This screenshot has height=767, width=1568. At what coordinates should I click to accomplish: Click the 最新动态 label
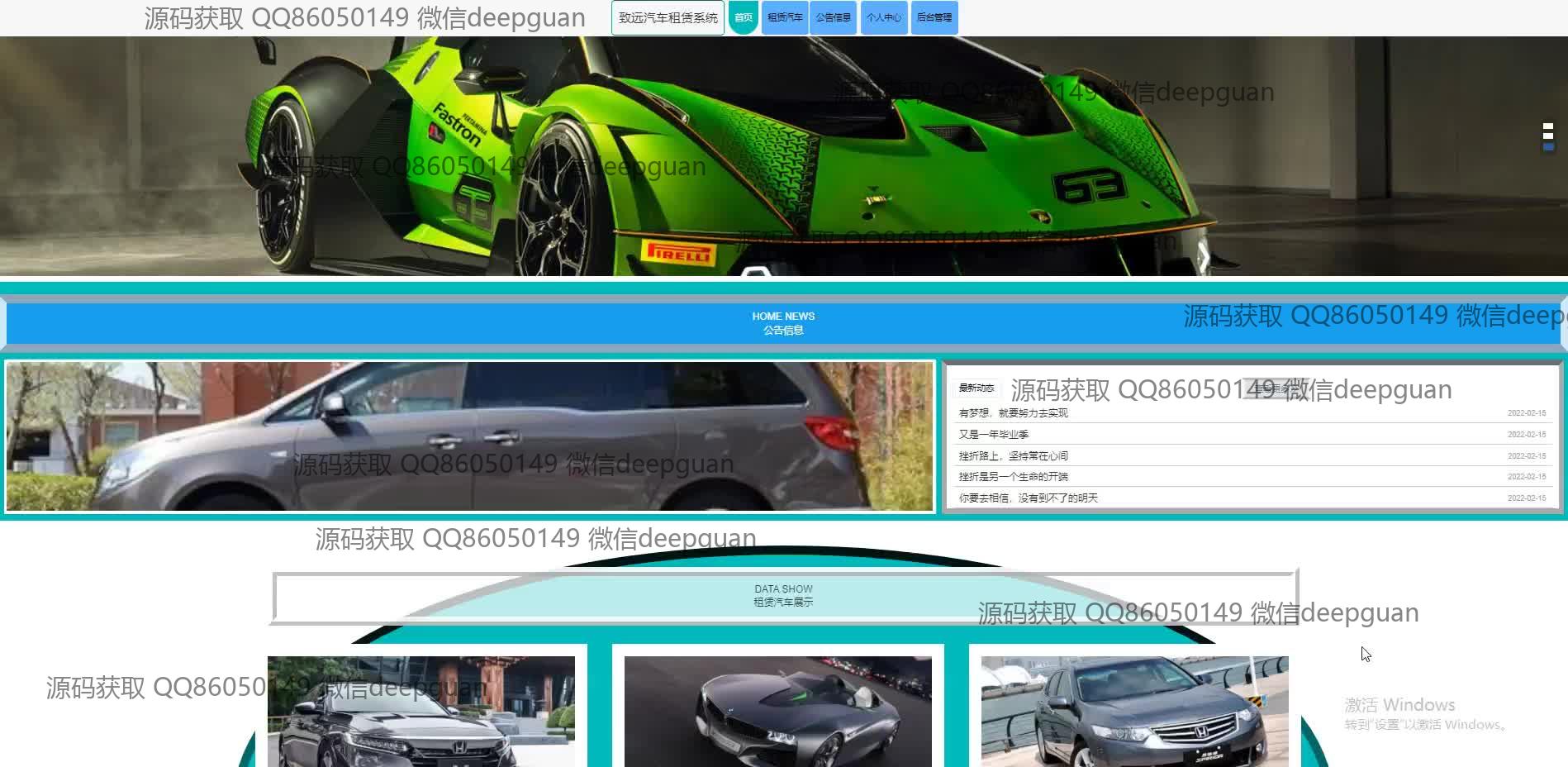[x=976, y=388]
